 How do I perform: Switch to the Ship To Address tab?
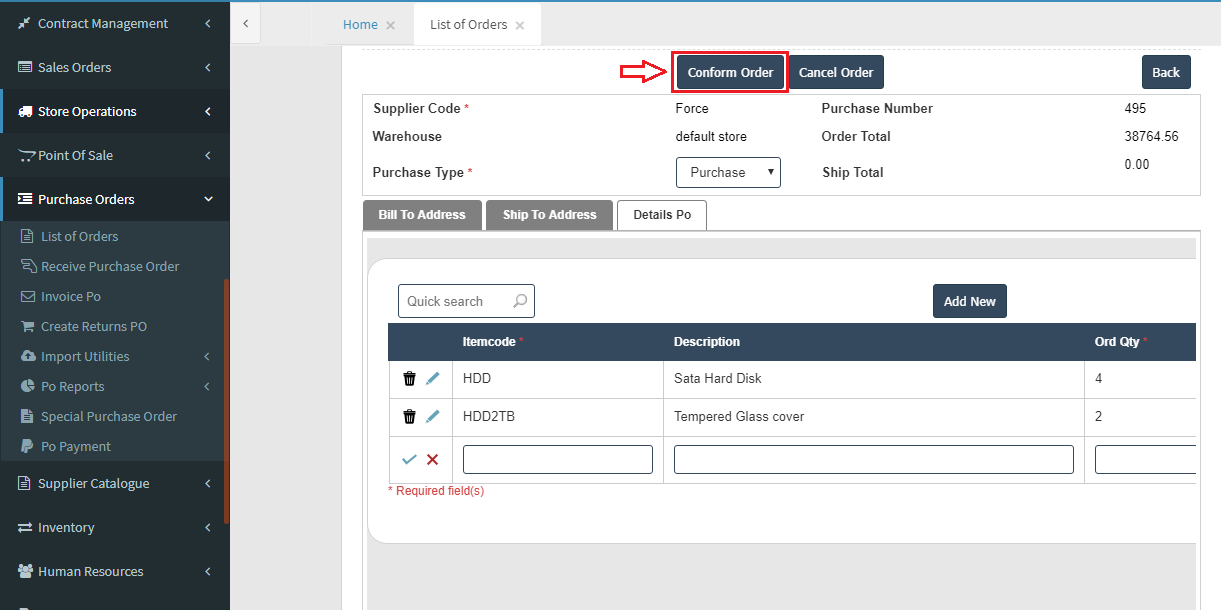pos(549,215)
